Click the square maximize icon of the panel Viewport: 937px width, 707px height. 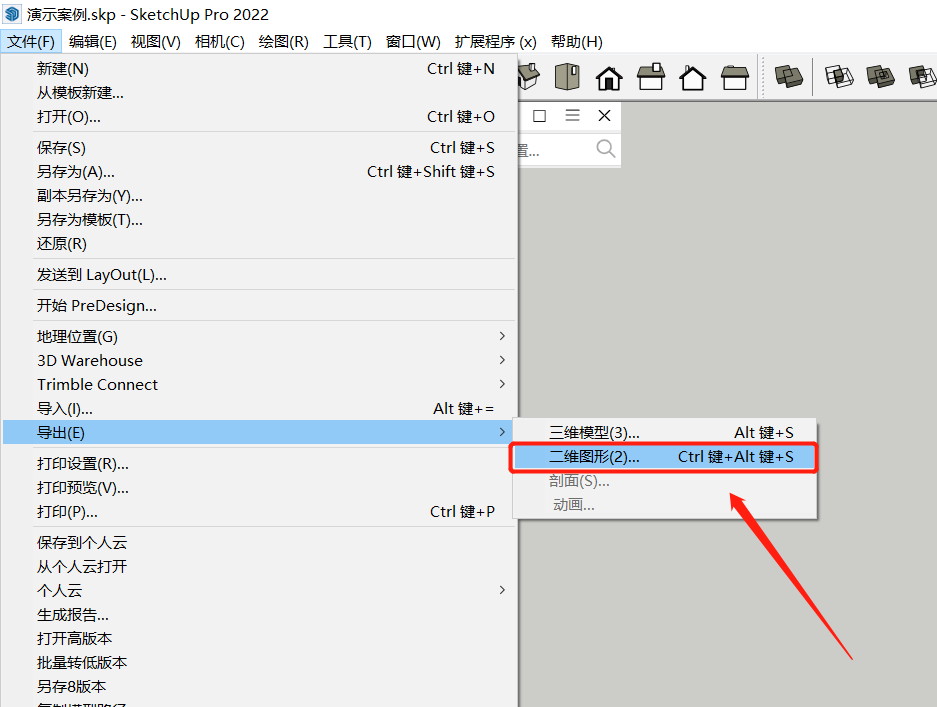point(539,115)
